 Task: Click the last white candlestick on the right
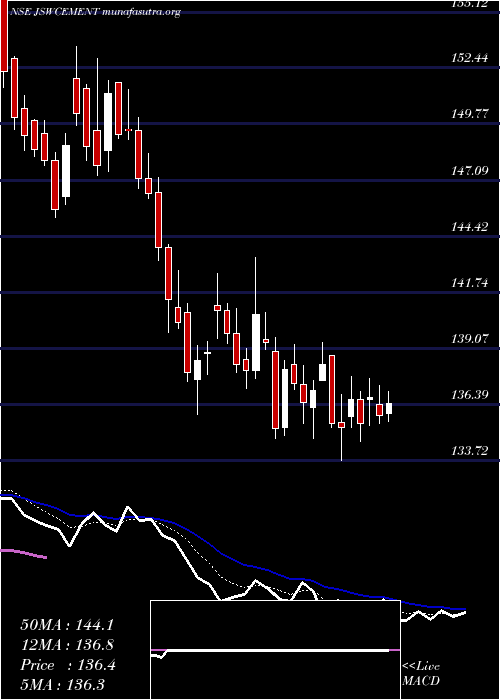[x=389, y=408]
